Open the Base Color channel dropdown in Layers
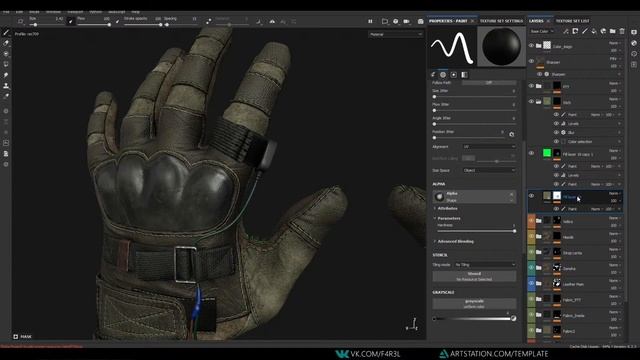640x360 pixels. pyautogui.click(x=542, y=31)
